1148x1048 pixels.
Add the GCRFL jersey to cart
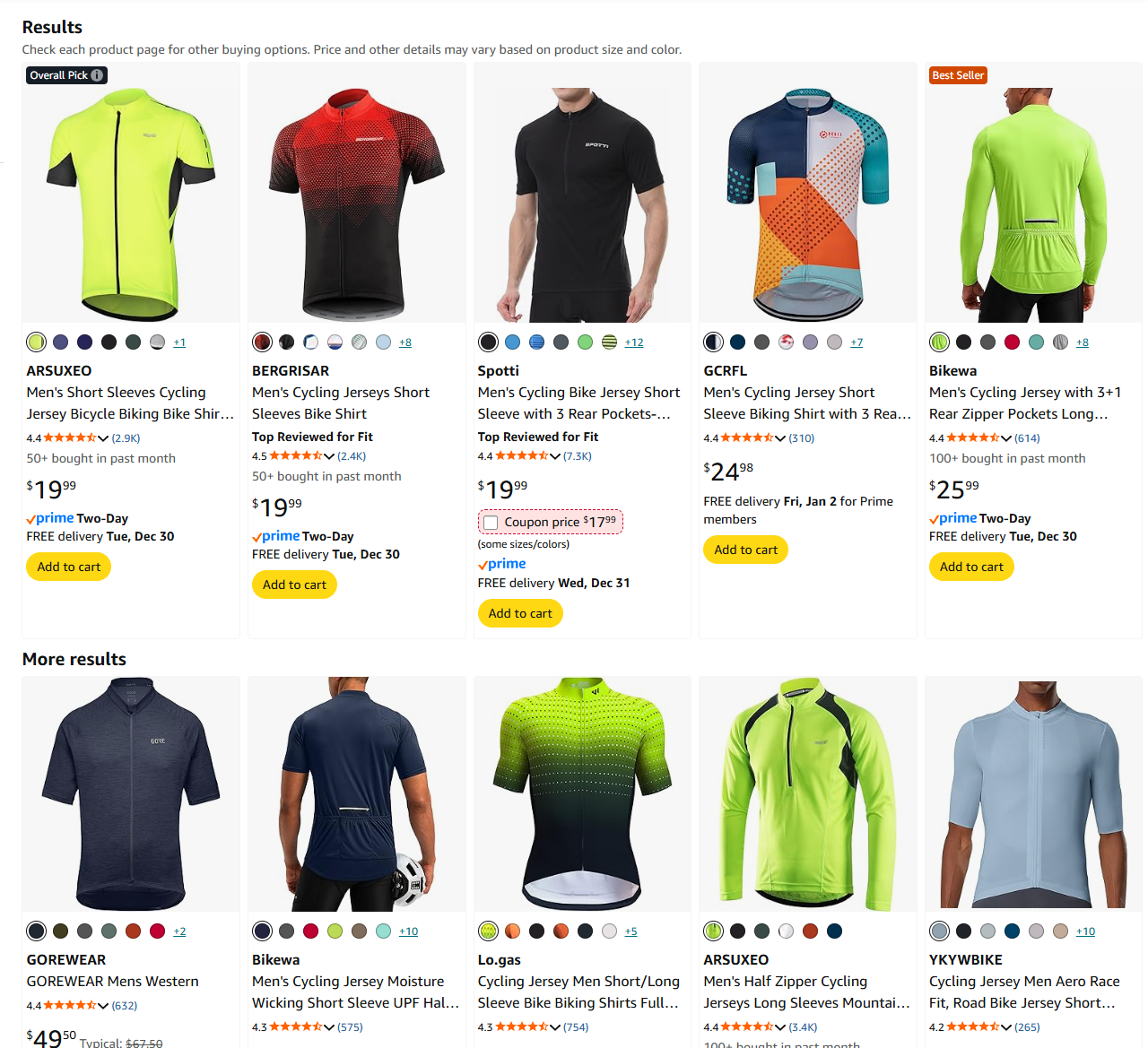(746, 550)
